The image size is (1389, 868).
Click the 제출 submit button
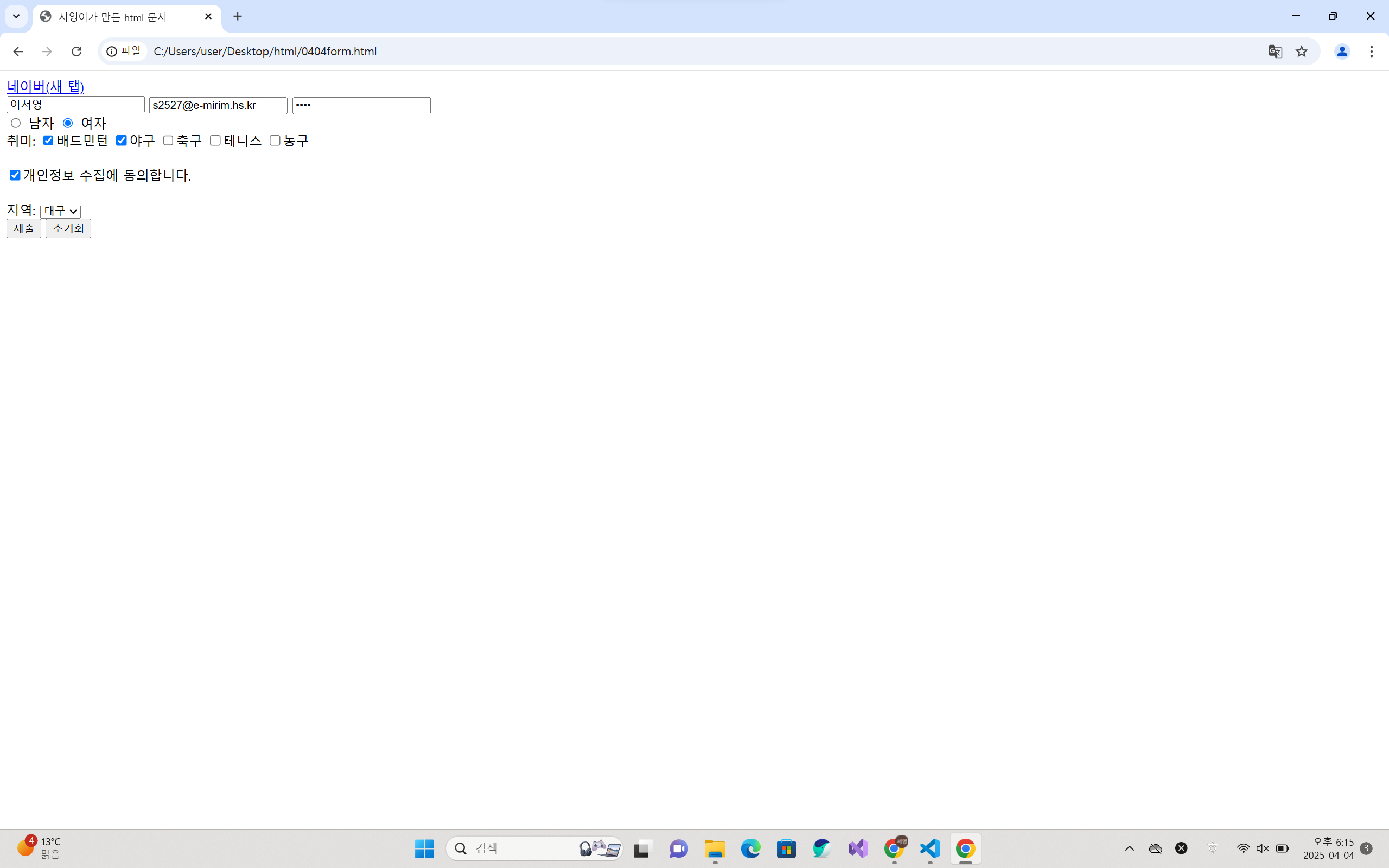pos(23,228)
